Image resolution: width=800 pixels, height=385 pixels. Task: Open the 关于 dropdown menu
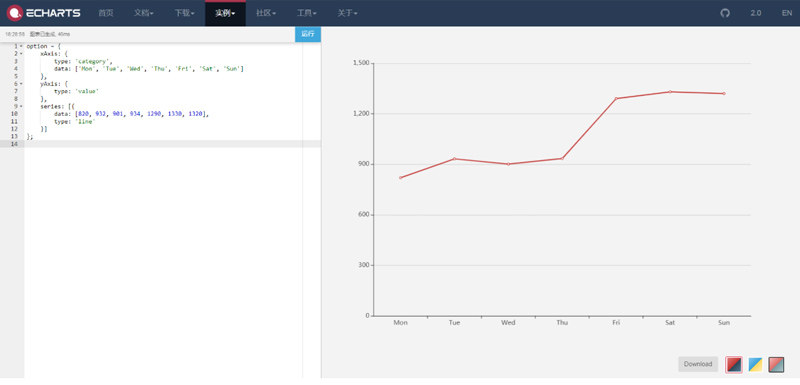coord(347,13)
